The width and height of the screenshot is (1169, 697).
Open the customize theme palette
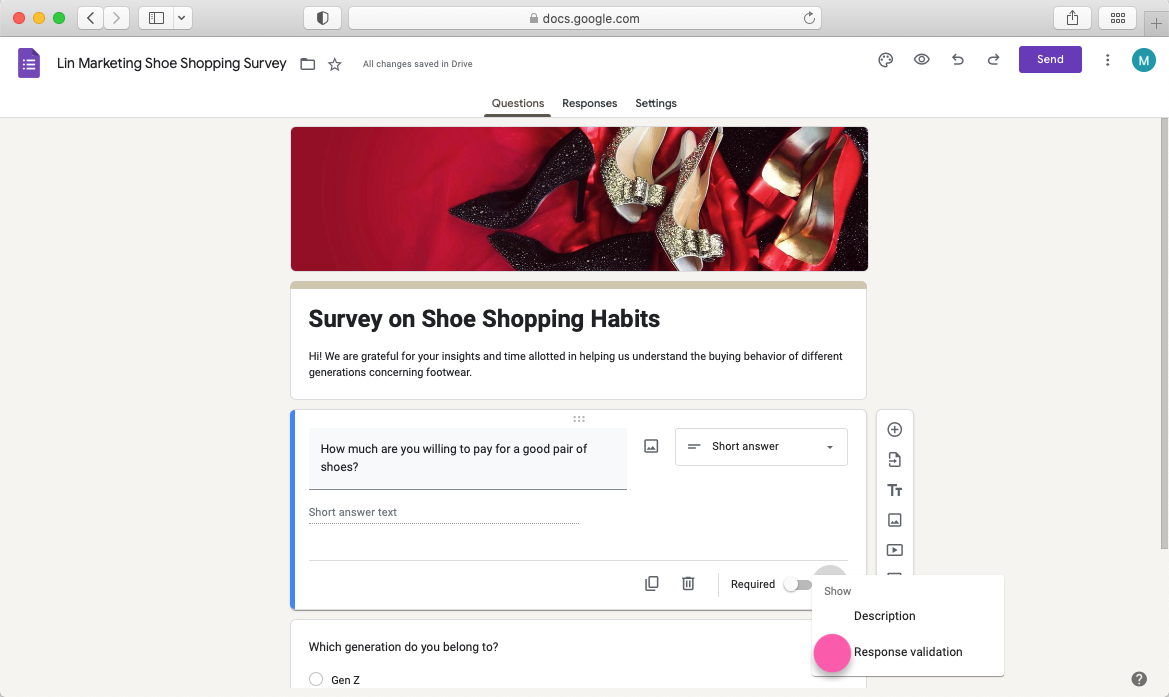pyautogui.click(x=885, y=60)
